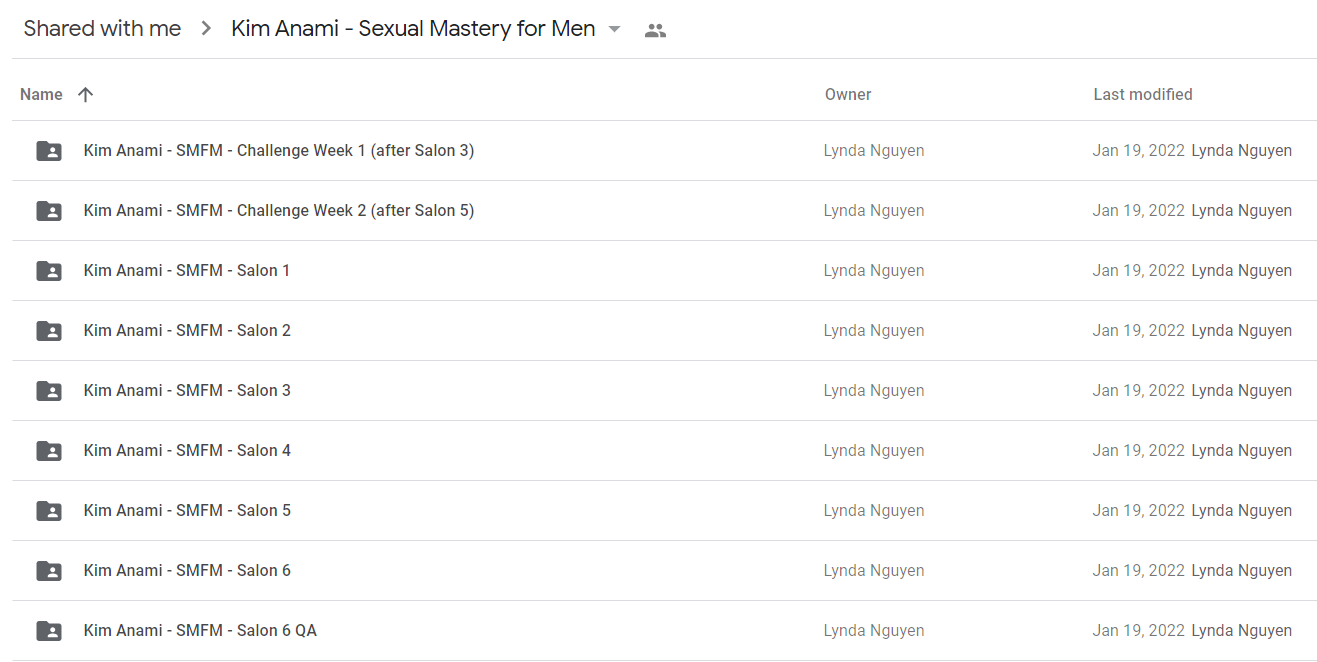The height and width of the screenshot is (662, 1317).
Task: Click the shared folder icon for Salon 6 QA
Action: (48, 631)
